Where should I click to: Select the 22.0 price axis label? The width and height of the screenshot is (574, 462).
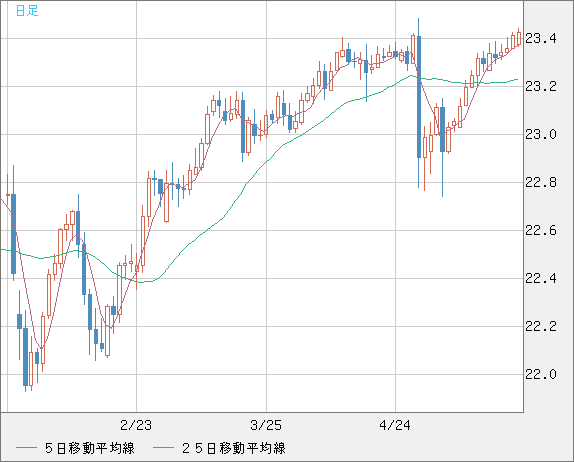[x=541, y=374]
